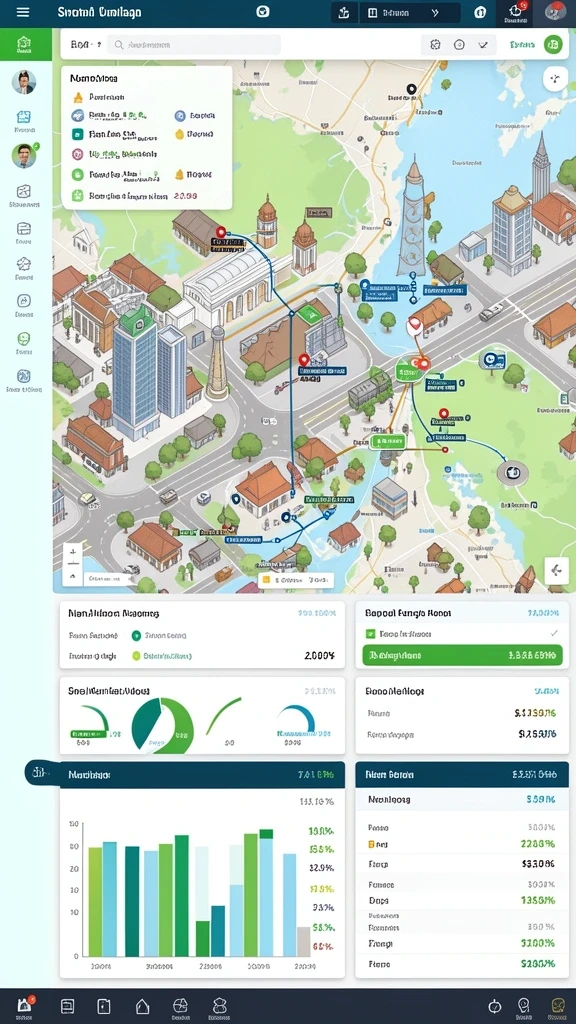The image size is (576, 1024).
Task: Click the upload icon in the header
Action: [344, 12]
